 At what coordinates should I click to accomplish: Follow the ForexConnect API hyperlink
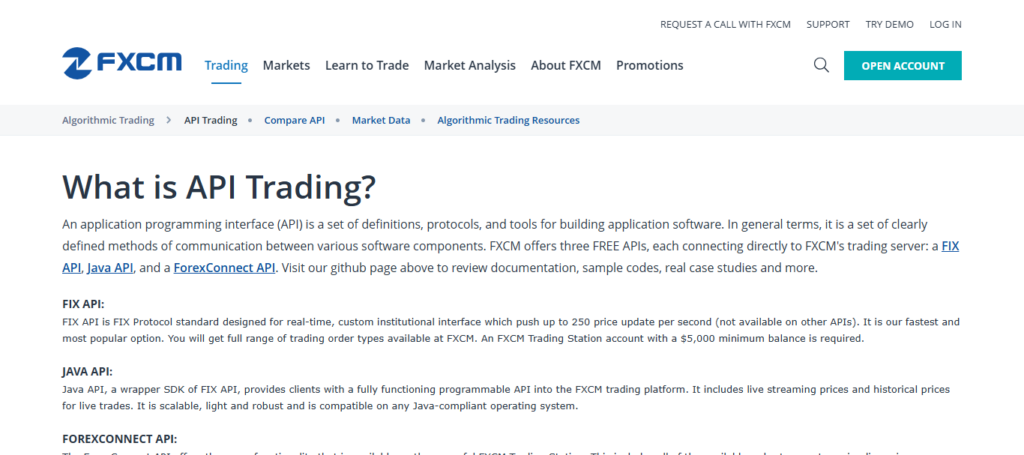[225, 268]
